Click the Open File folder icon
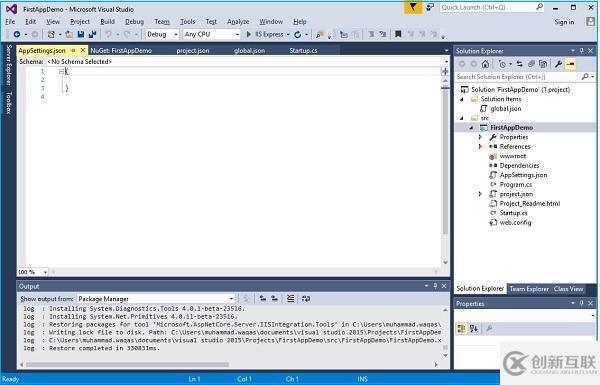This screenshot has height=385, width=600. tap(69, 34)
